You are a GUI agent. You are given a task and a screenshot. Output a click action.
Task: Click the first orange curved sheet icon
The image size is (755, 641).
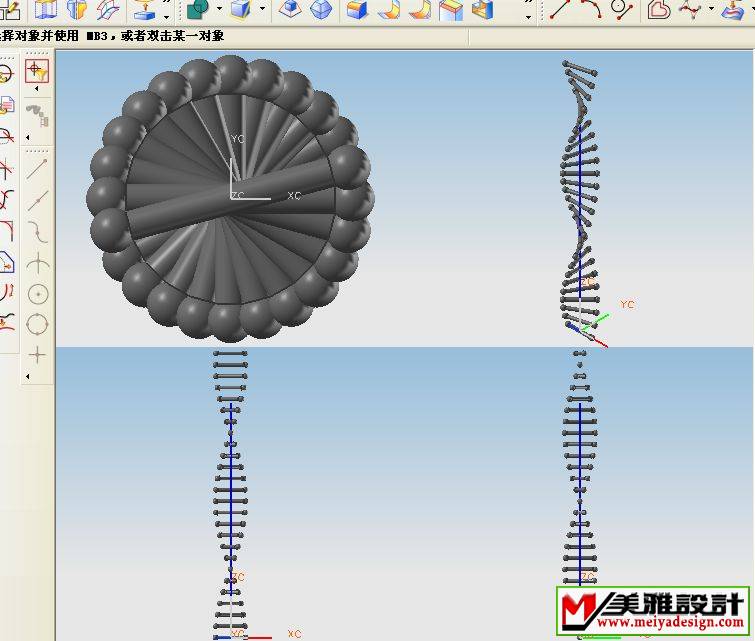click(389, 9)
